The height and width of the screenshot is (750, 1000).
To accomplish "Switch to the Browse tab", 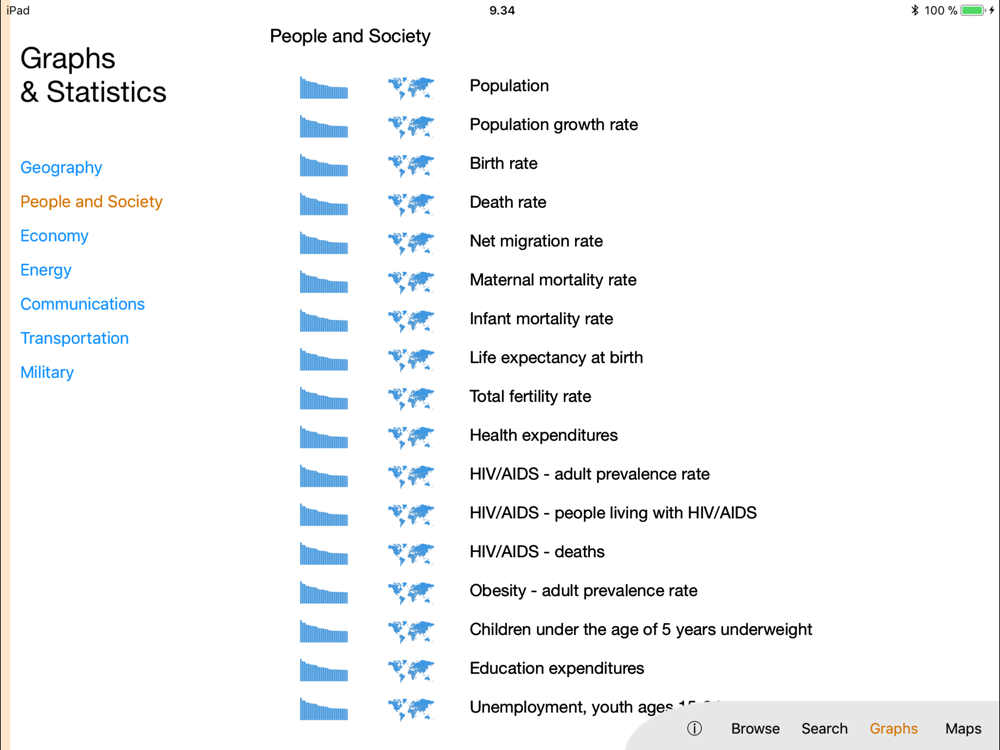I will 755,729.
